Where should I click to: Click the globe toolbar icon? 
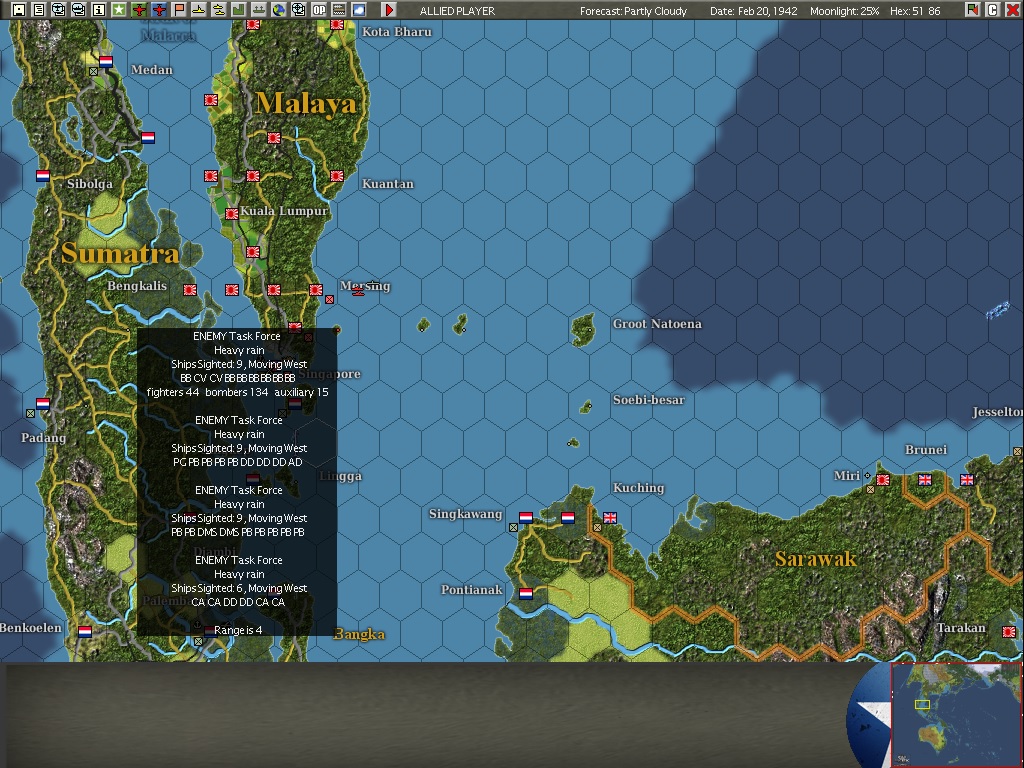click(x=278, y=10)
